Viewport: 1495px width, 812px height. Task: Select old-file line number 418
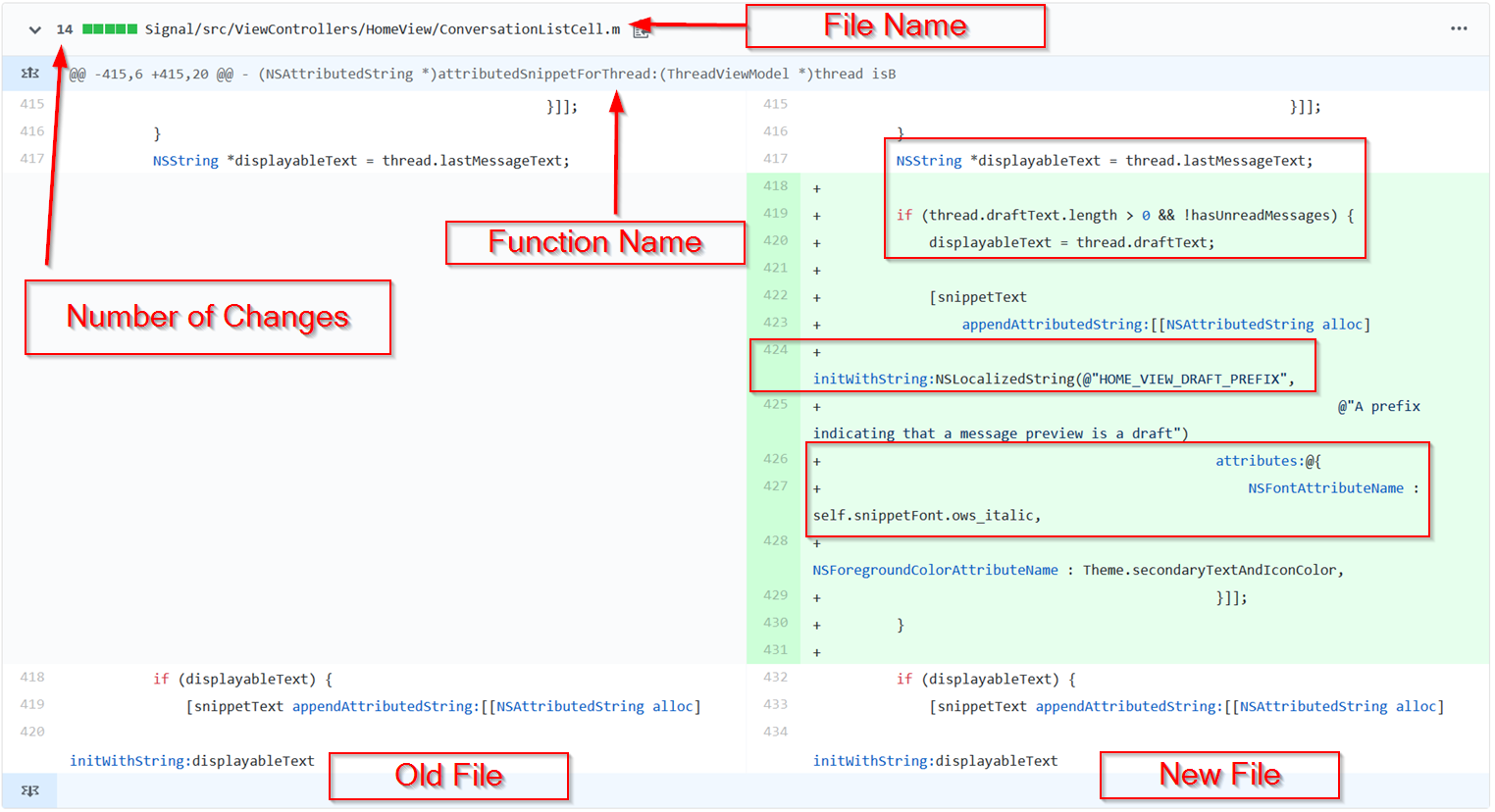click(32, 678)
